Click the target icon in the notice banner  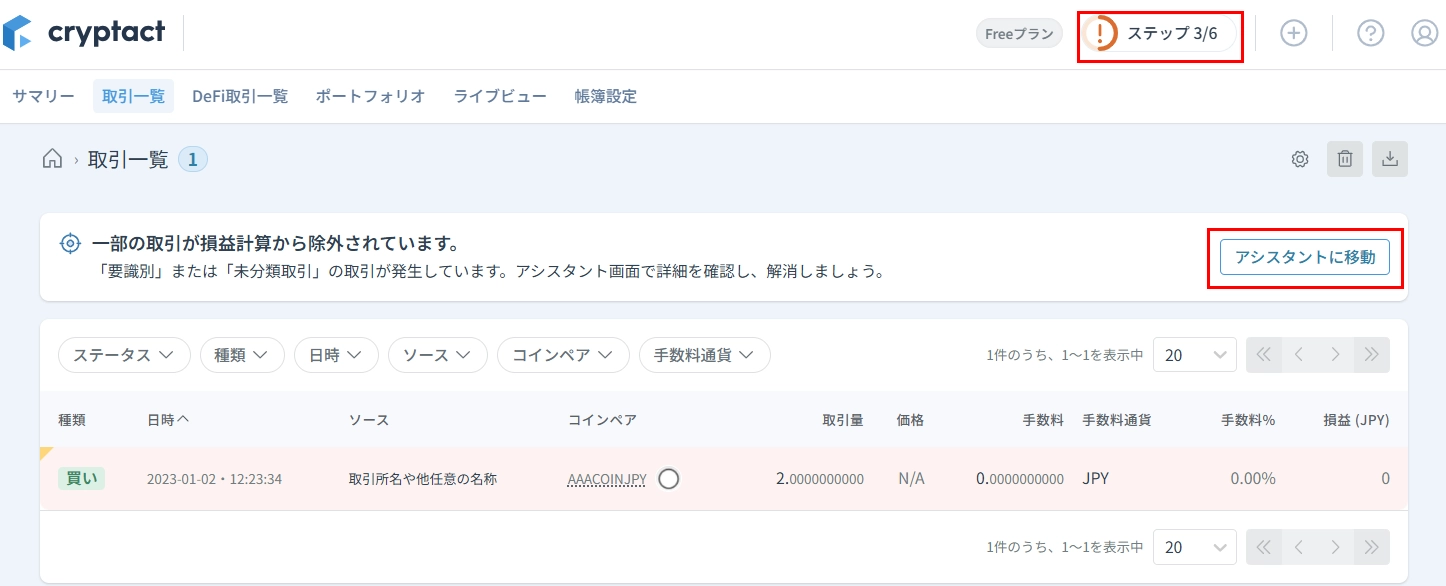70,243
